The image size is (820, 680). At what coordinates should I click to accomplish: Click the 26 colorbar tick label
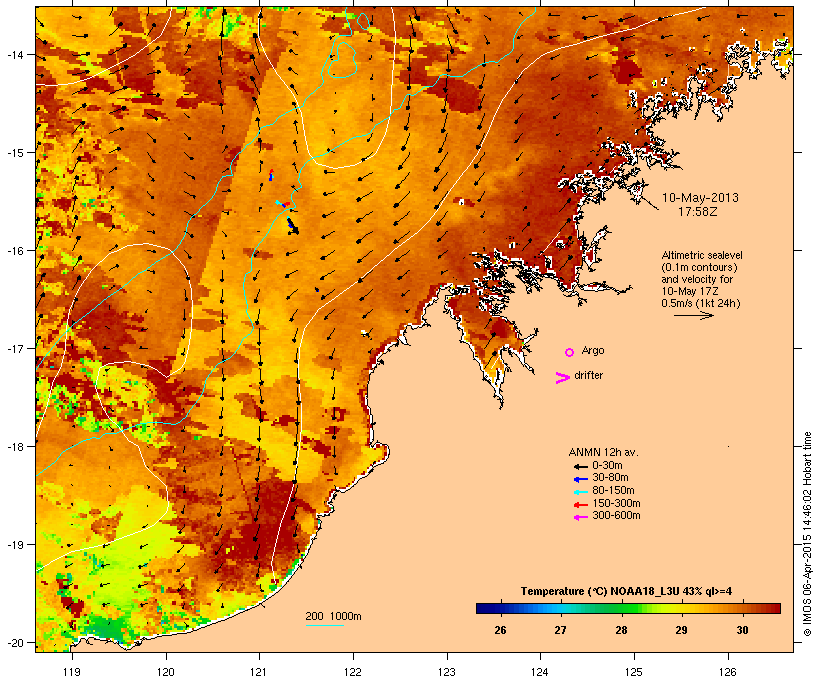(x=500, y=630)
